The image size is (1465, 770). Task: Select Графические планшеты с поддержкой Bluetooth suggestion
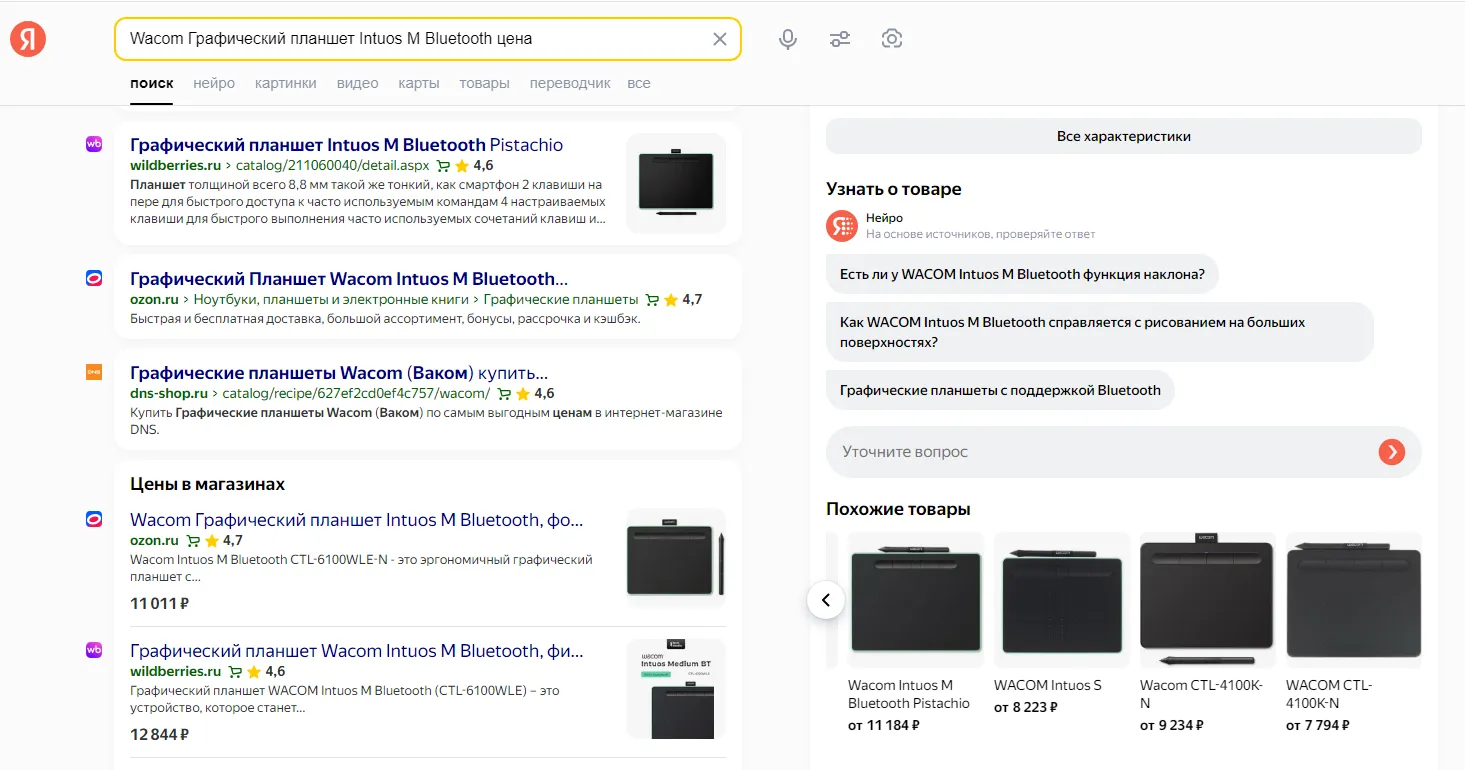1000,390
